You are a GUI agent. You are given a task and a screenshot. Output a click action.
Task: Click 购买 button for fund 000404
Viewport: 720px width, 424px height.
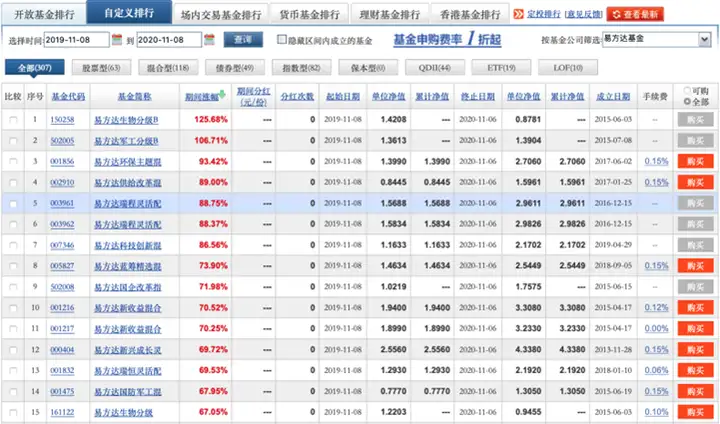[x=695, y=350]
